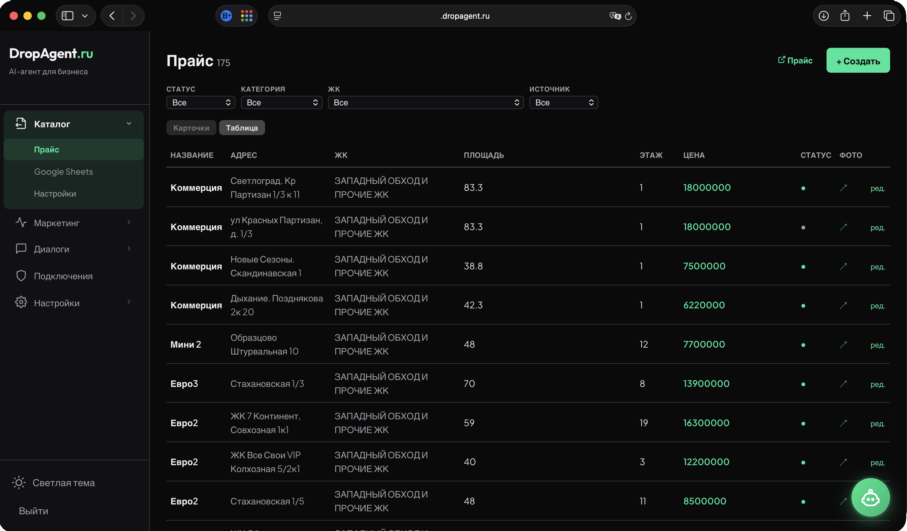The image size is (907, 531).
Task: Click the Маркетинг sidebar icon
Action: tap(21, 222)
